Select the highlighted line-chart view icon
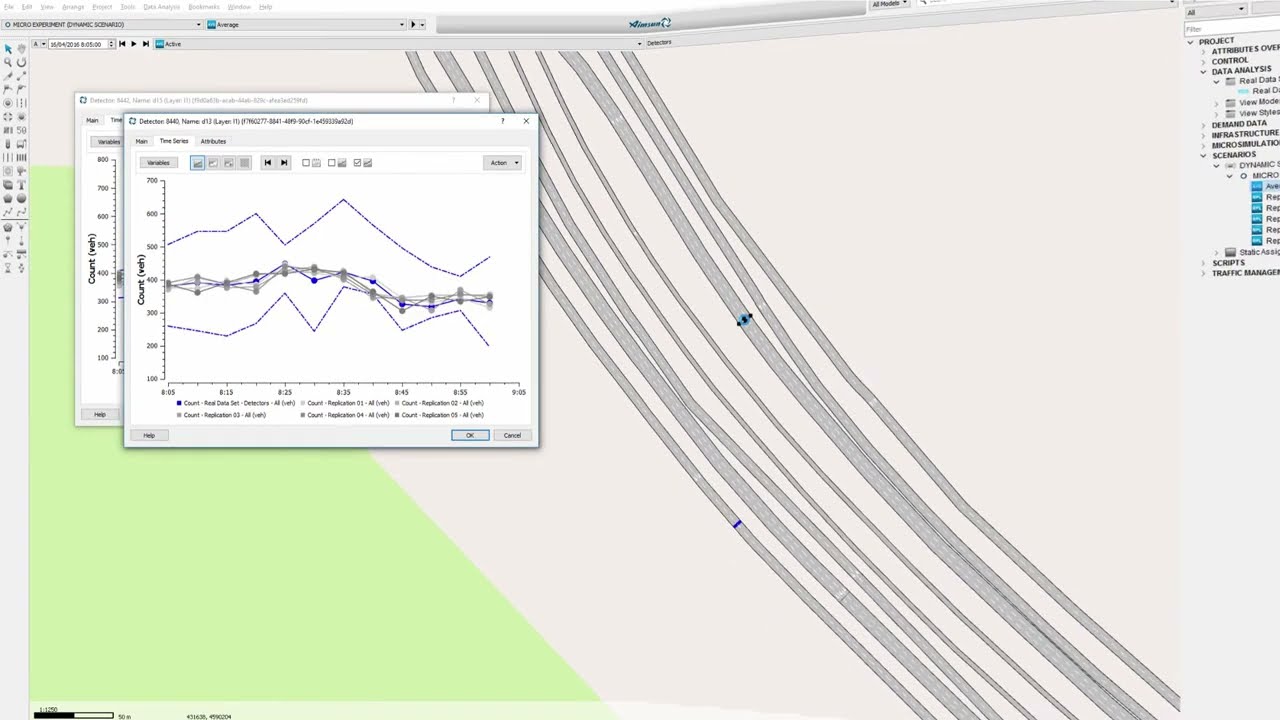Viewport: 1280px width, 720px height. pyautogui.click(x=197, y=162)
